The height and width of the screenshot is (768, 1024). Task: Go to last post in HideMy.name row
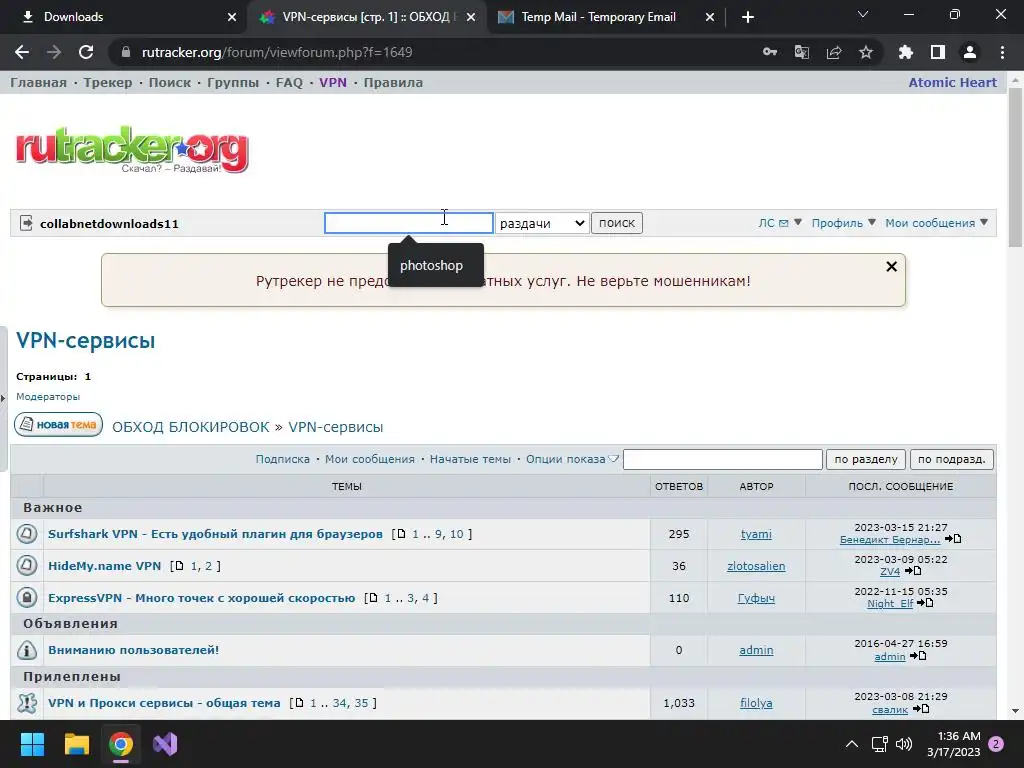(x=913, y=571)
